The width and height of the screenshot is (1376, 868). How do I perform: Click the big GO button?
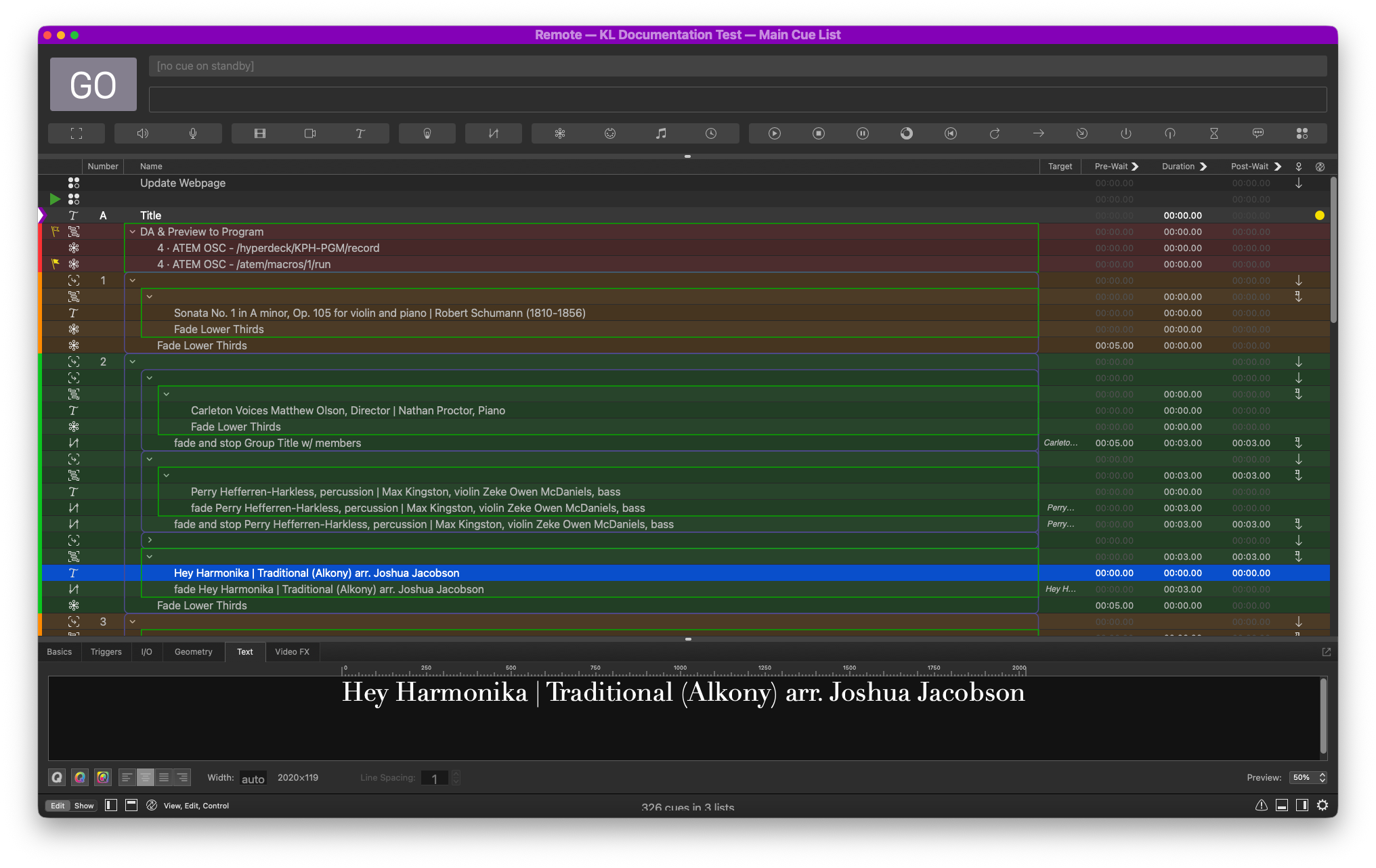pos(93,85)
